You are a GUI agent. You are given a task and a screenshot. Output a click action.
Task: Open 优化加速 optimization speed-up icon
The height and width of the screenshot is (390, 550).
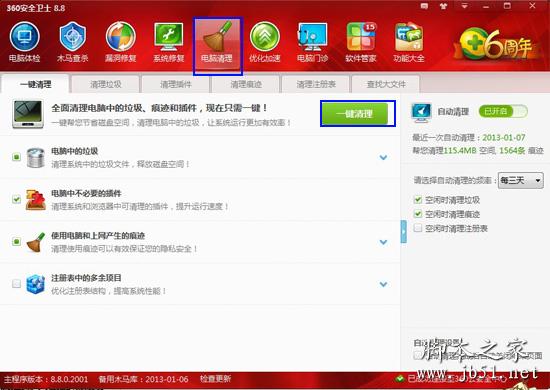(x=265, y=37)
